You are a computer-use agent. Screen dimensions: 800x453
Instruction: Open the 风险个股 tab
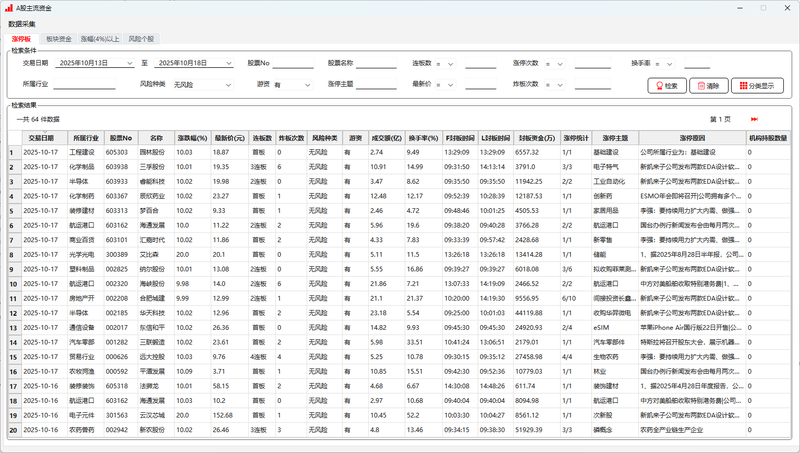point(141,39)
